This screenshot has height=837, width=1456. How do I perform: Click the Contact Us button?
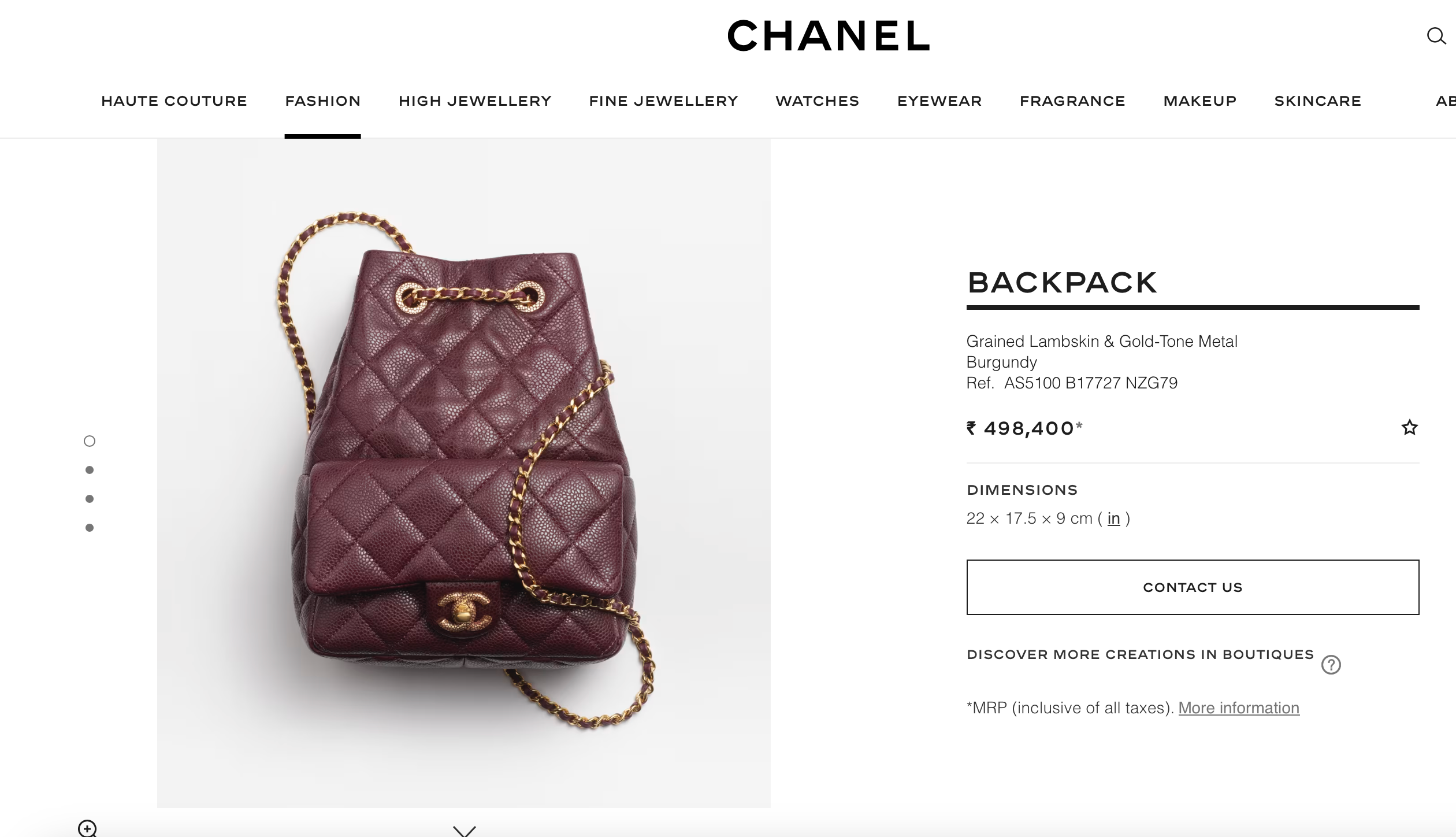click(x=1193, y=587)
